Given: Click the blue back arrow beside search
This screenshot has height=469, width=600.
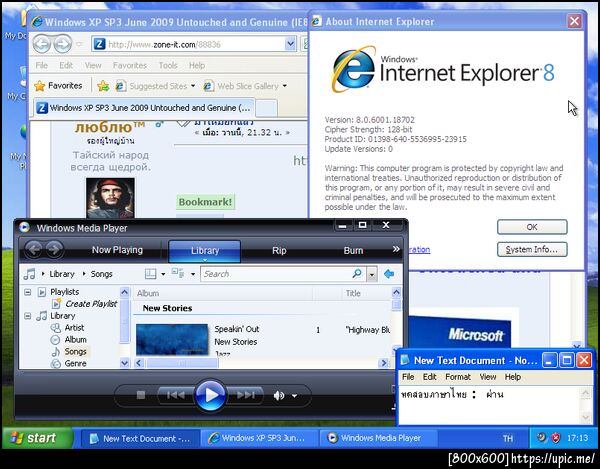Looking at the screenshot, I should pos(389,274).
